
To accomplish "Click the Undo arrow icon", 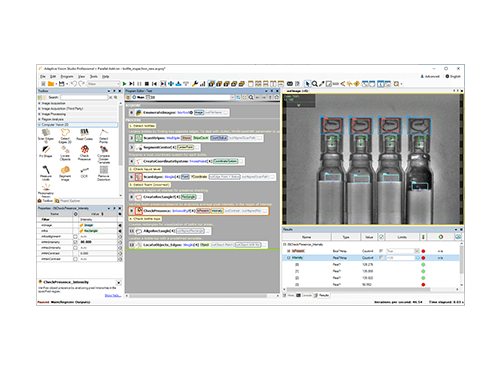I will (73, 84).
